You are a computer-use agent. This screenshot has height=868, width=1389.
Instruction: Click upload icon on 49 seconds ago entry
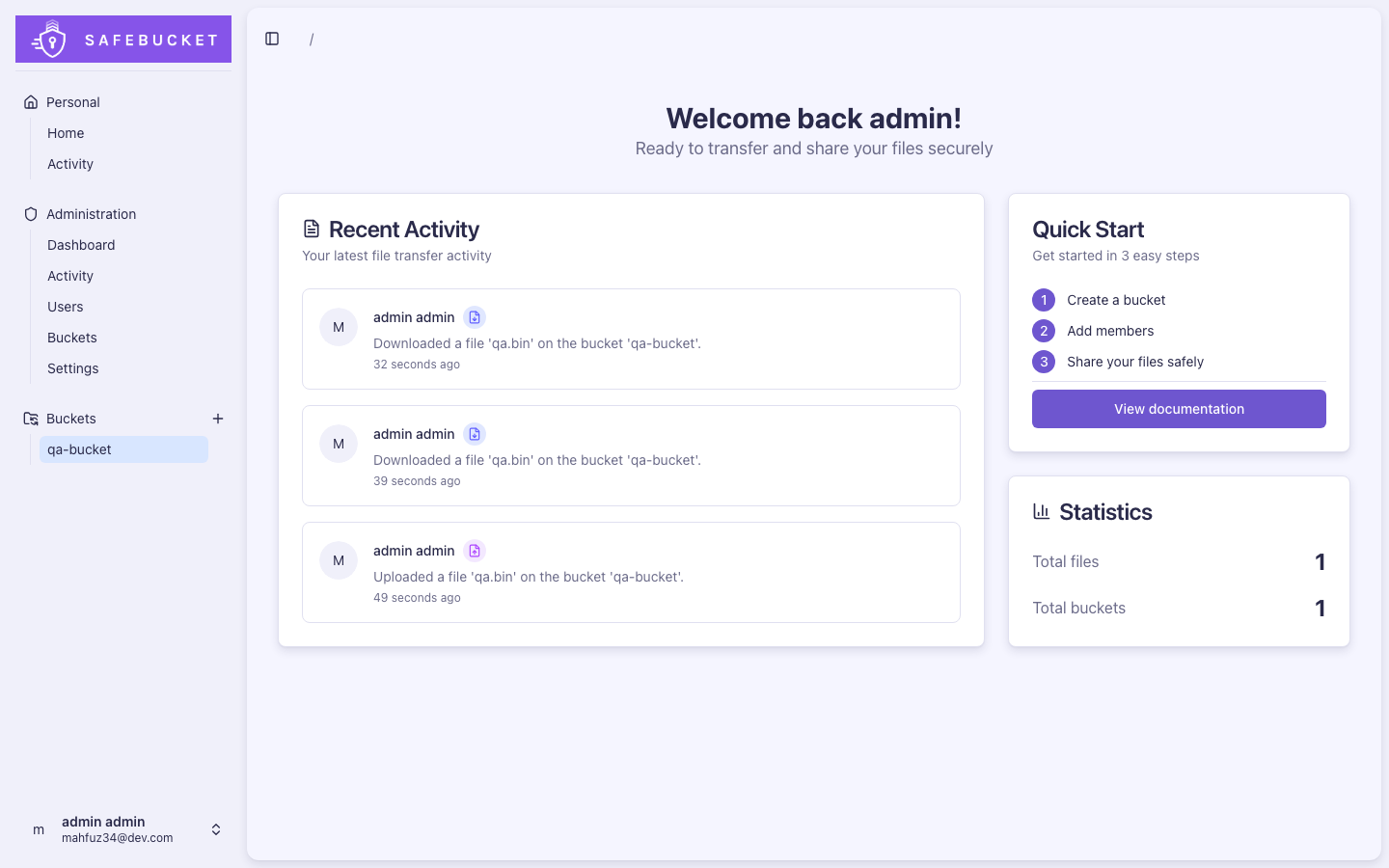click(x=475, y=551)
